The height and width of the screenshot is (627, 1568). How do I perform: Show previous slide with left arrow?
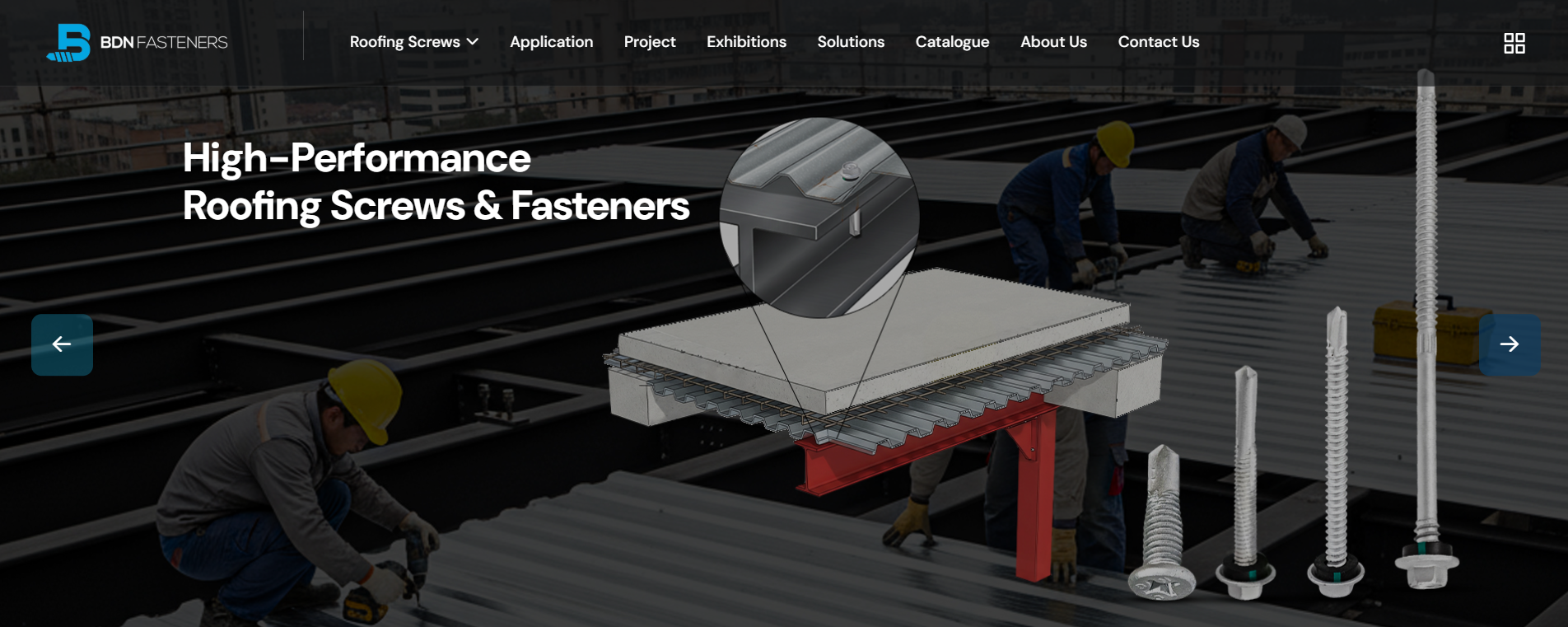(x=62, y=344)
